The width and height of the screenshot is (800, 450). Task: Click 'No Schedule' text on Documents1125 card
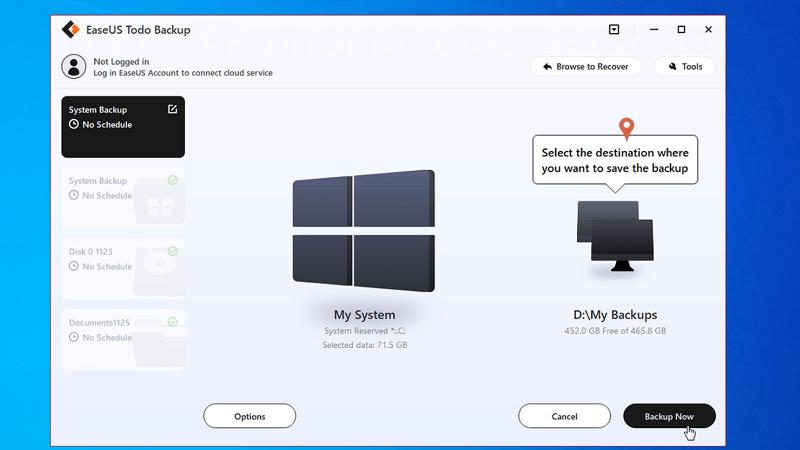click(x=107, y=337)
